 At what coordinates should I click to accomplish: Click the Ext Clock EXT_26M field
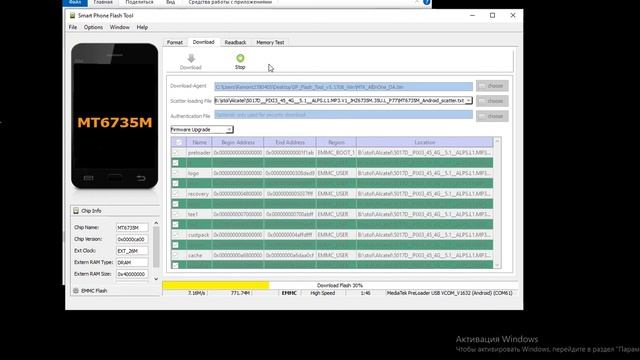point(132,251)
